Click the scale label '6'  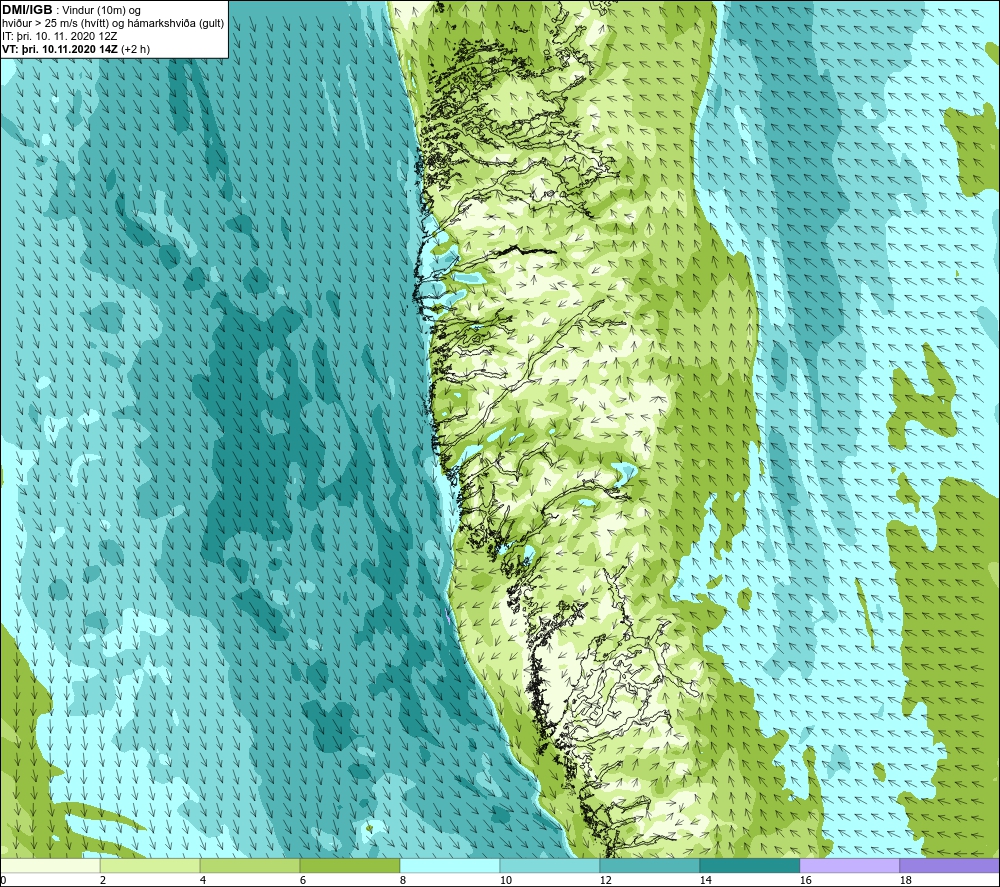click(x=303, y=880)
